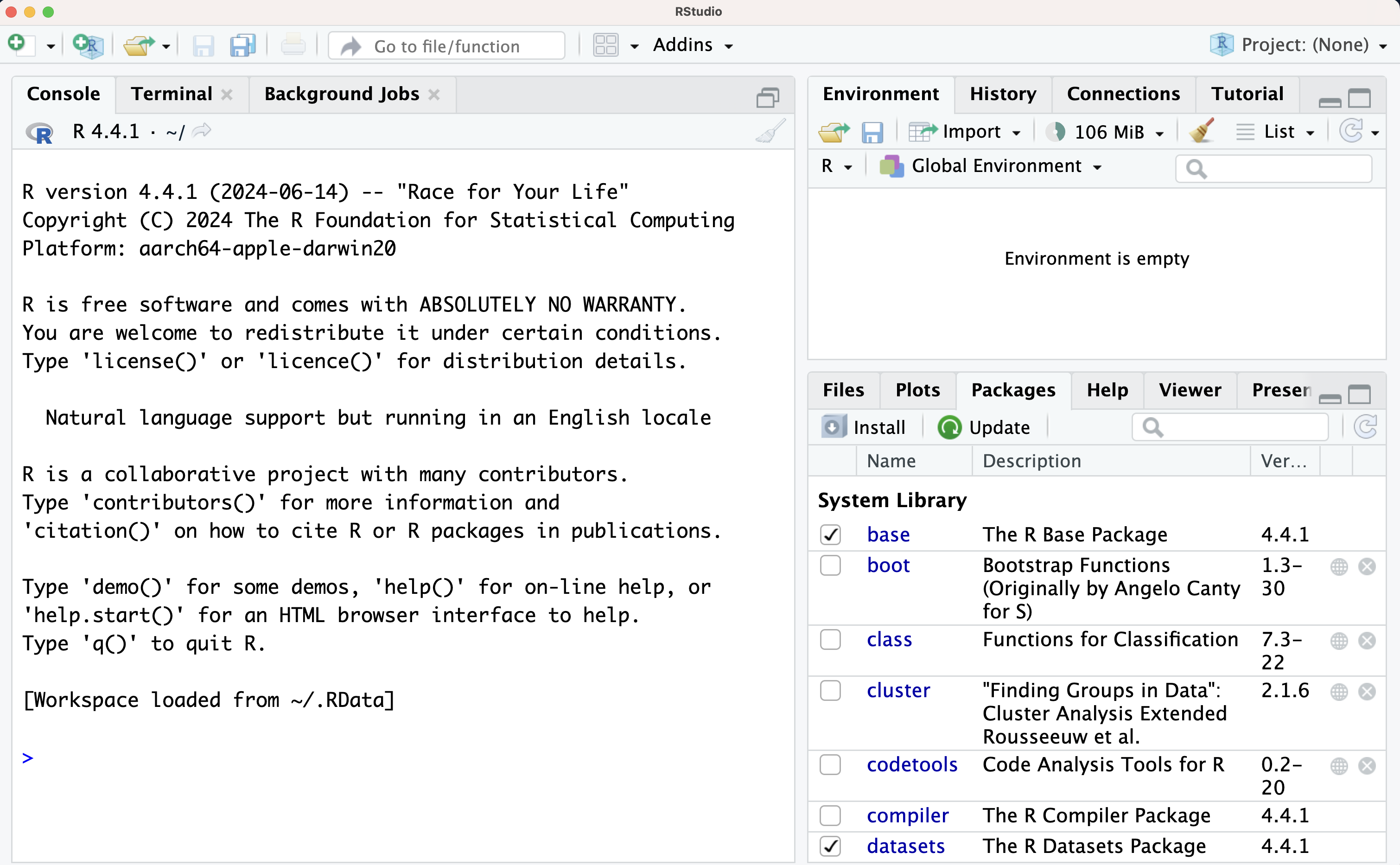The image size is (1400, 865).
Task: Switch to the Files tab
Action: click(x=843, y=390)
